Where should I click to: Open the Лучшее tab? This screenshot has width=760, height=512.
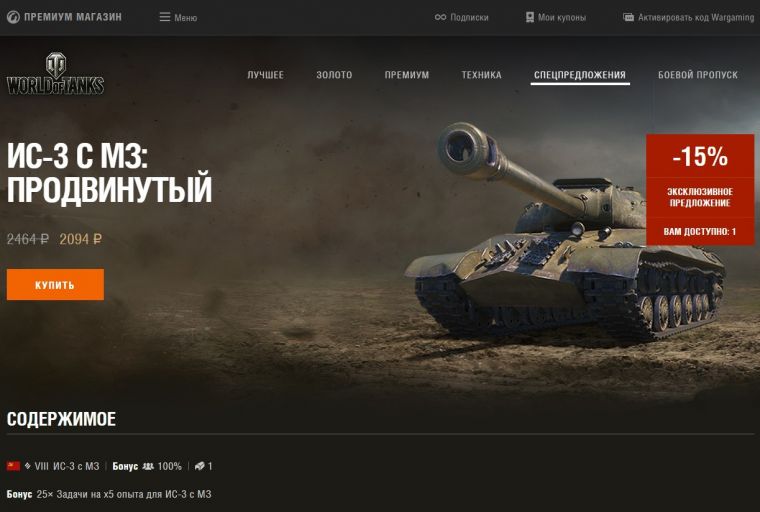[x=266, y=75]
